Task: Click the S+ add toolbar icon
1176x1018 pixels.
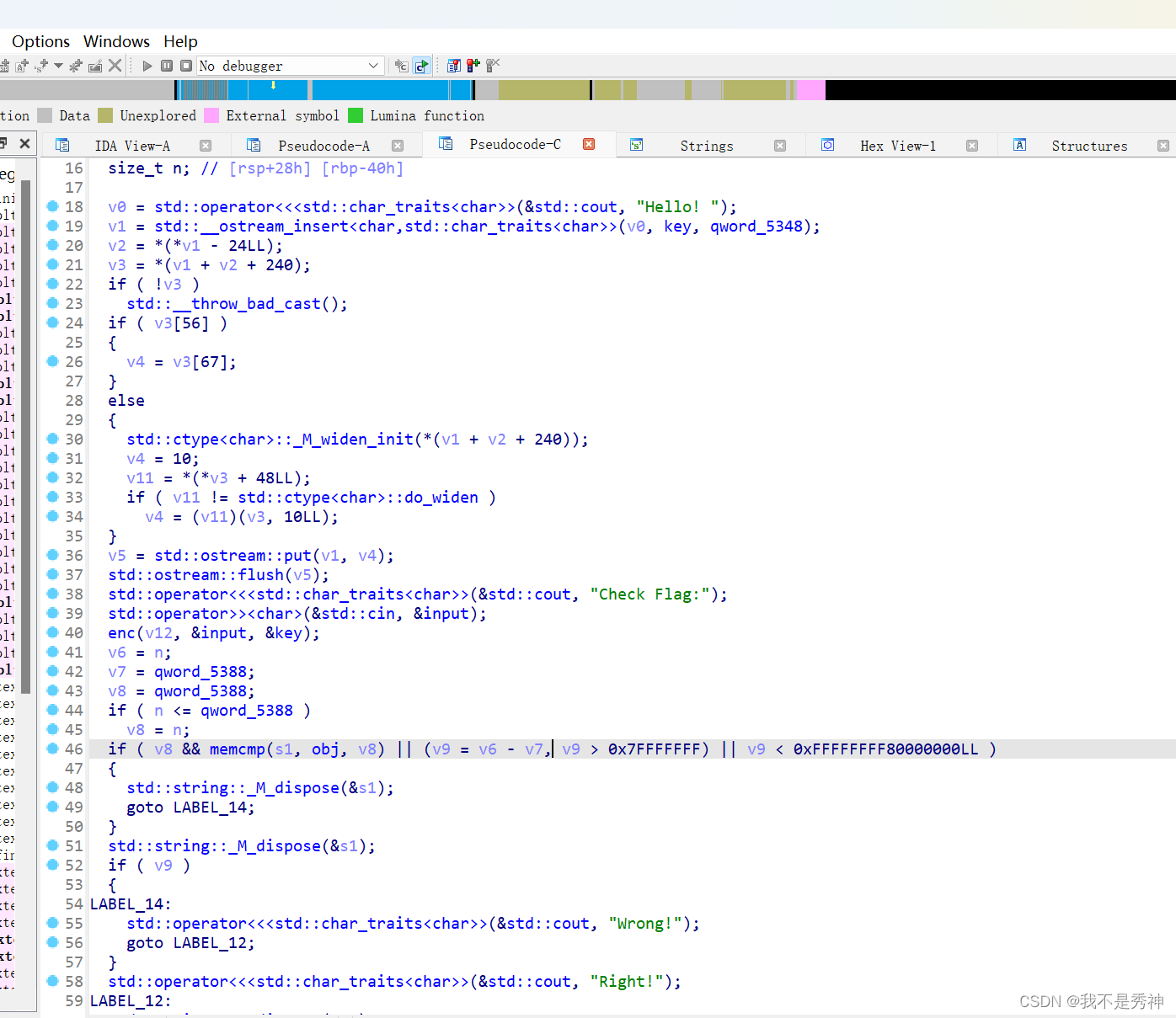Action: point(41,65)
